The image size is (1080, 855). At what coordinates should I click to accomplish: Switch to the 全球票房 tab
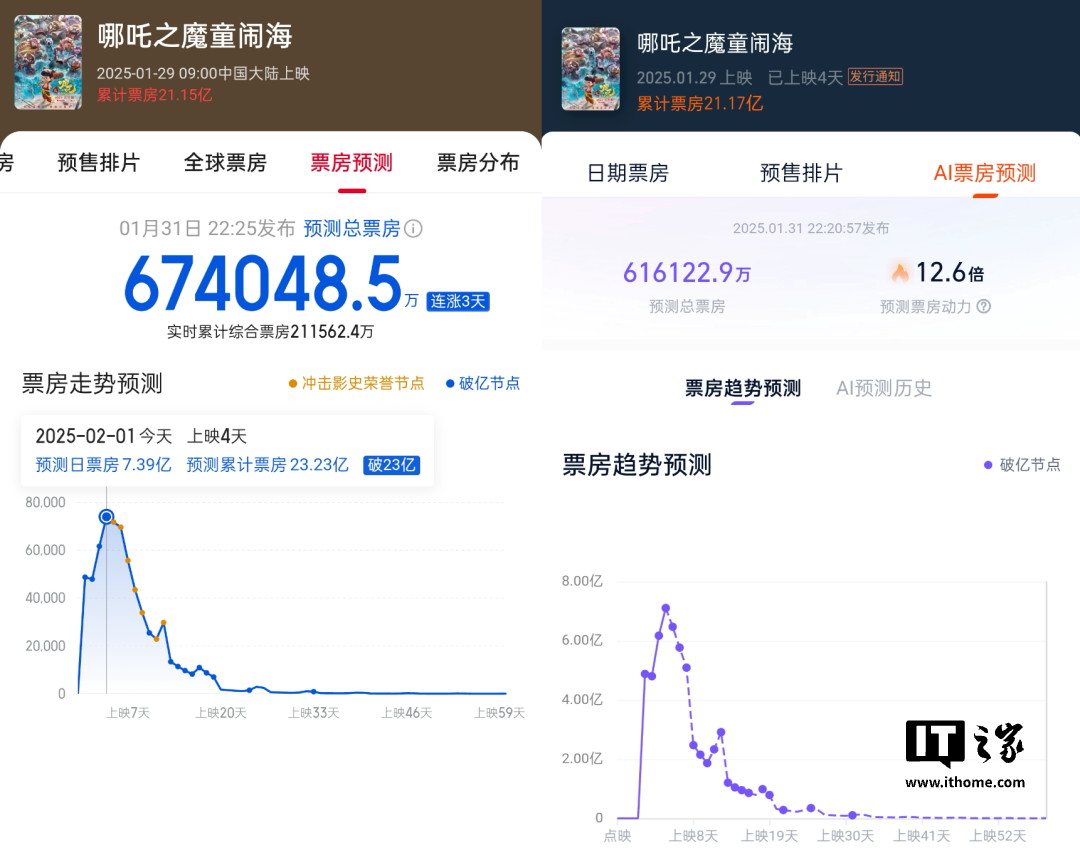pos(225,163)
